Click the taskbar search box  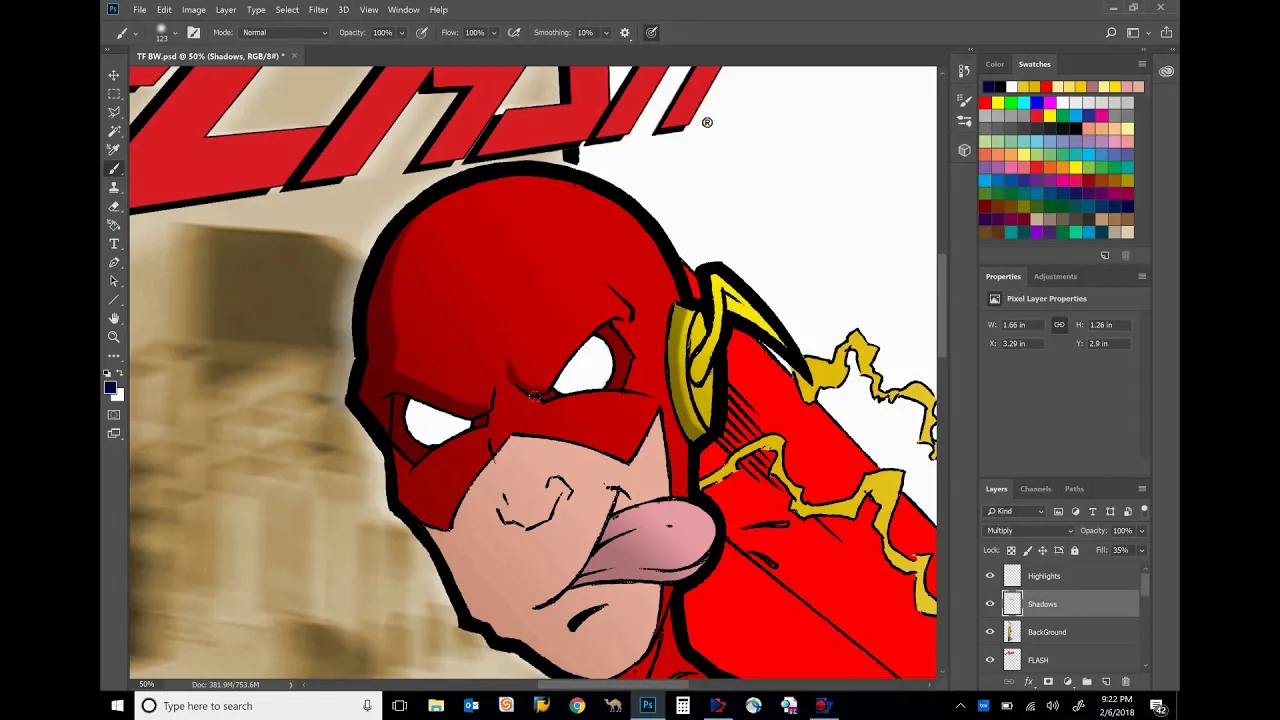[257, 706]
